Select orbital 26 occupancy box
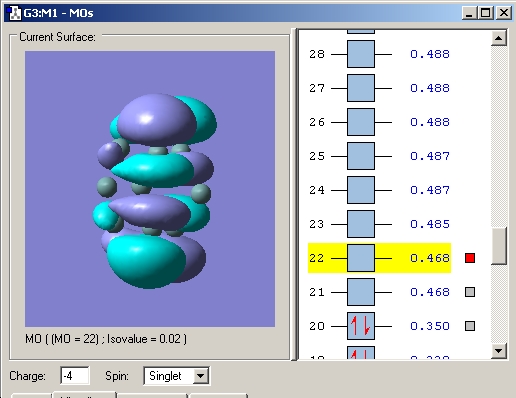The width and height of the screenshot is (516, 398). [x=361, y=122]
